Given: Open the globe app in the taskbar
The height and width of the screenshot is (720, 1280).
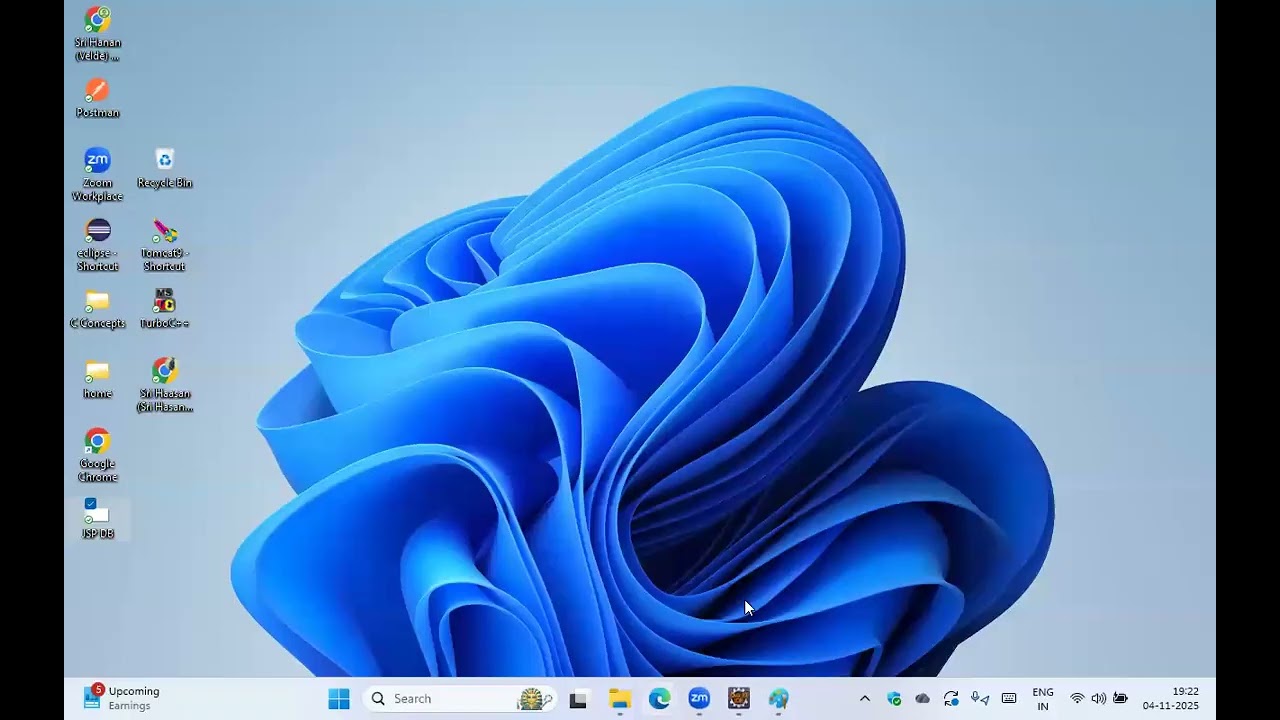Looking at the screenshot, I should (779, 699).
